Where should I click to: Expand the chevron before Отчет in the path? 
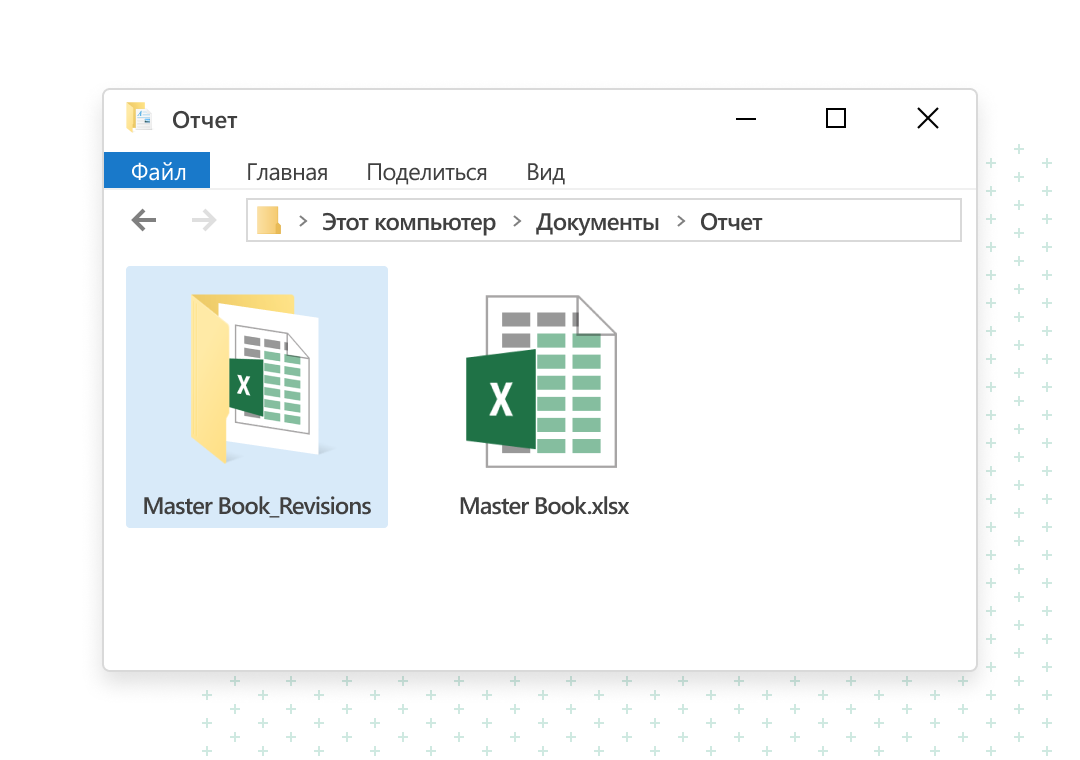point(681,221)
